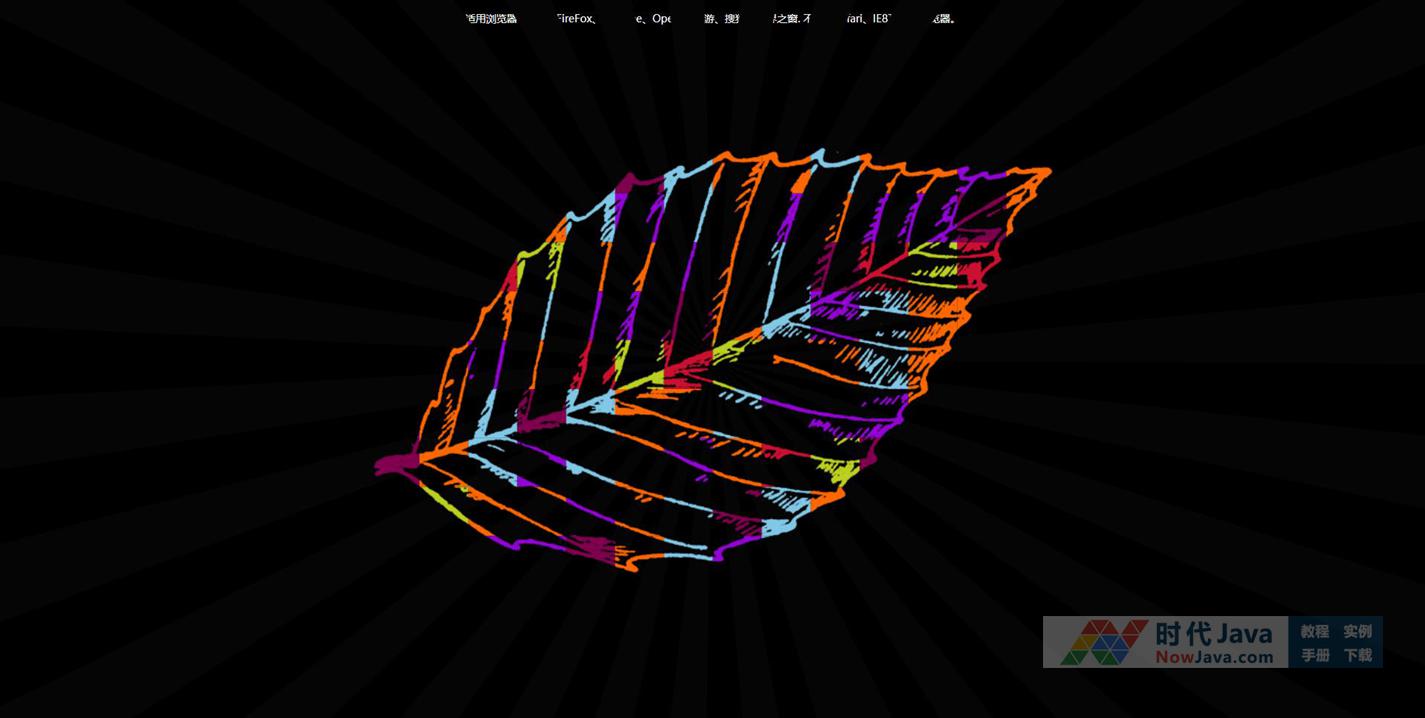
Task: Open the 手册 manual link
Action: point(1314,655)
